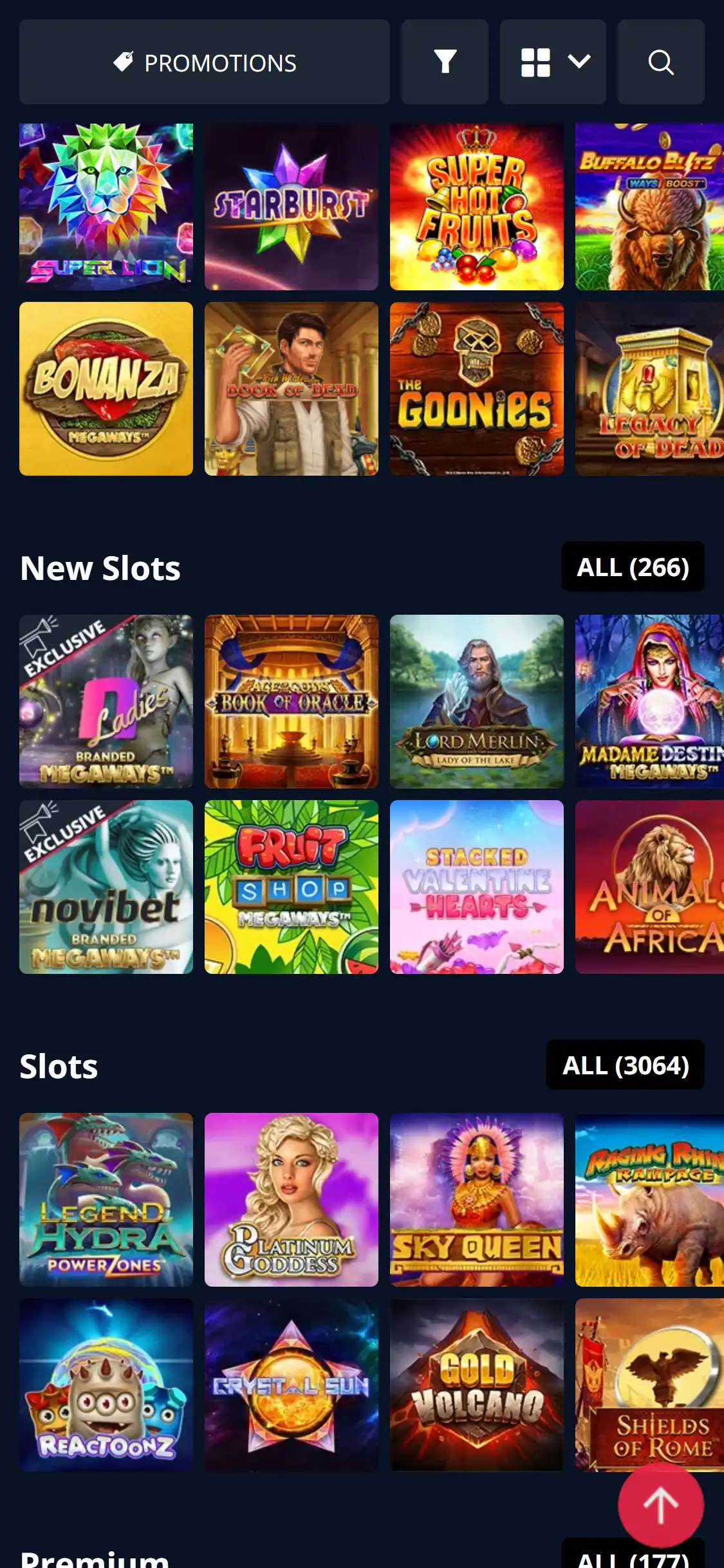
Task: View all 3064 Slots
Action: pos(626,1065)
